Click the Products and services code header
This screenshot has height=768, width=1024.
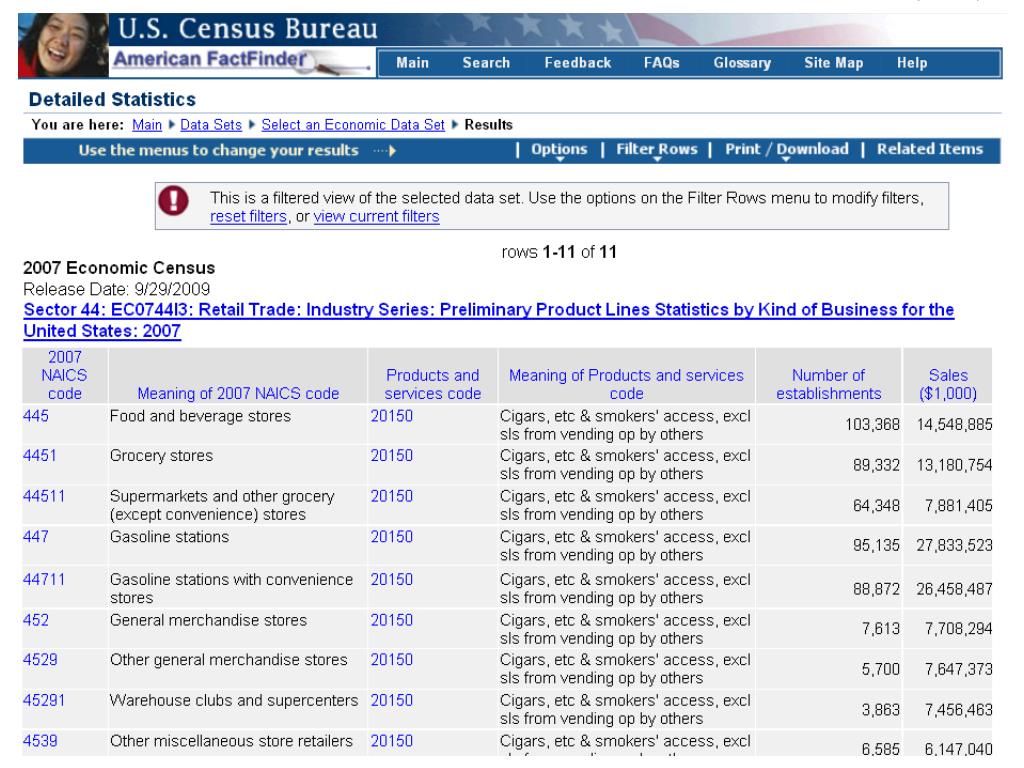pos(432,385)
